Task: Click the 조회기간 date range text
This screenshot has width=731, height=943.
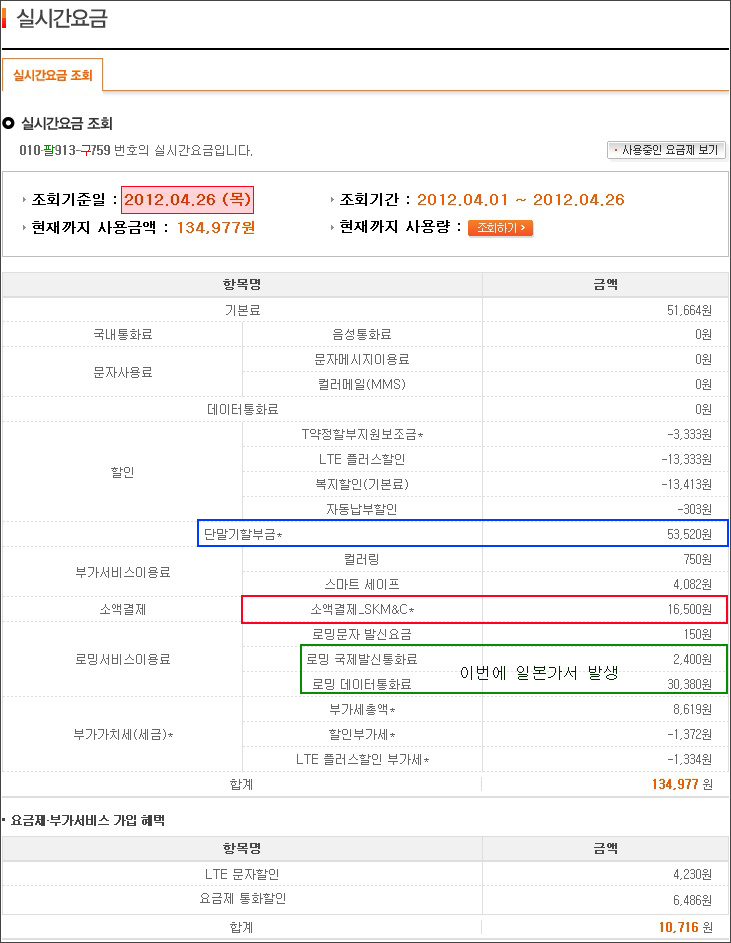Action: coord(520,200)
